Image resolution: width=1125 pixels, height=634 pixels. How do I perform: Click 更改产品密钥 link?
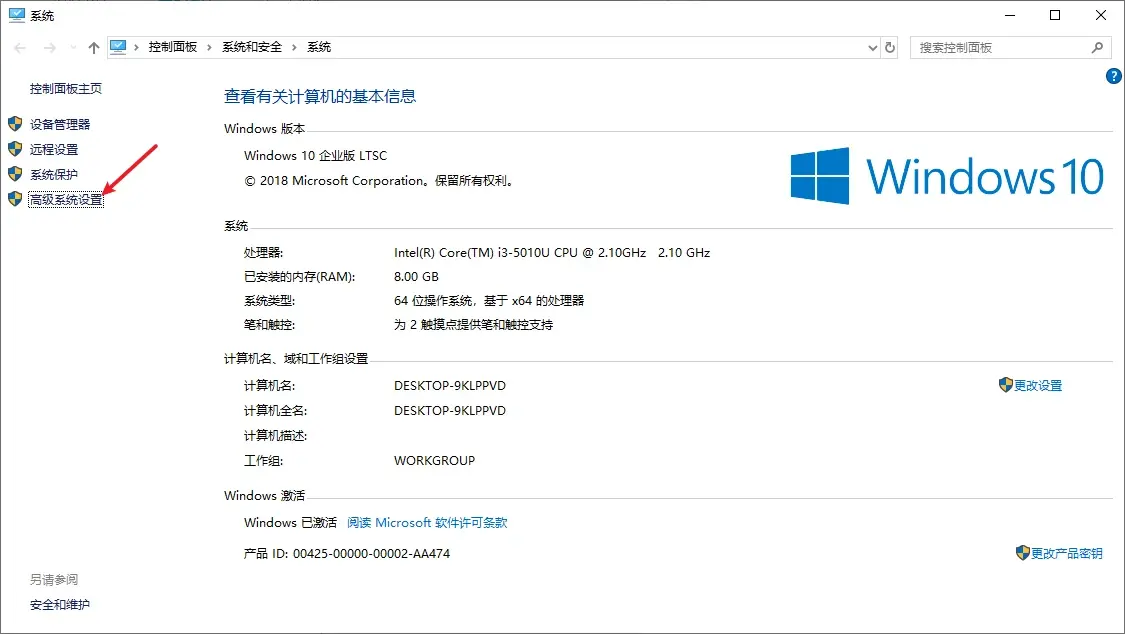1067,554
